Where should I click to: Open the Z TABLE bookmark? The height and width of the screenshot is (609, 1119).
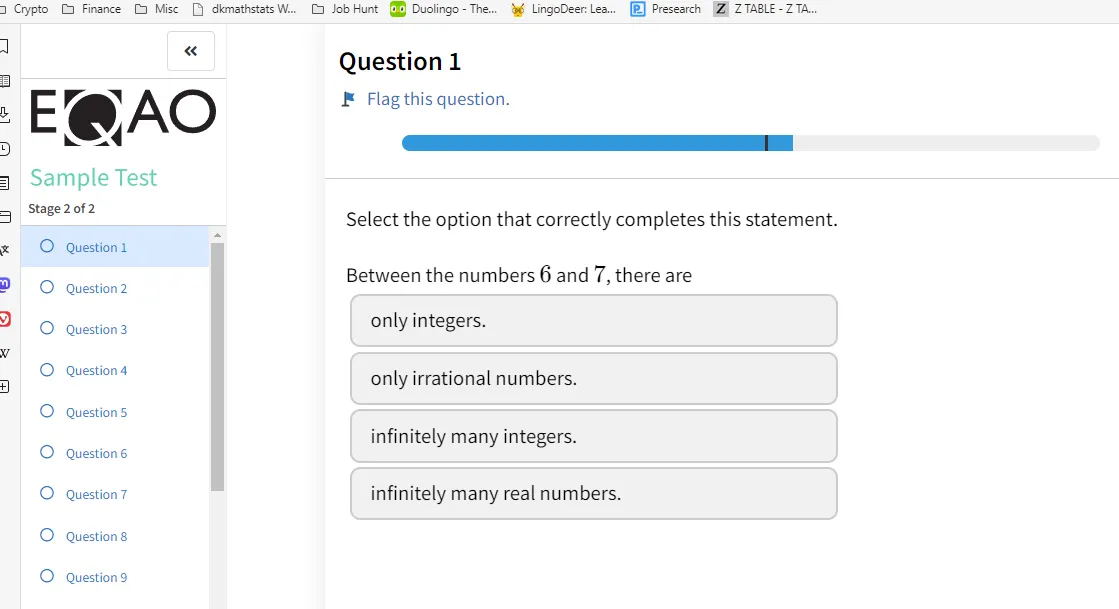coord(766,9)
